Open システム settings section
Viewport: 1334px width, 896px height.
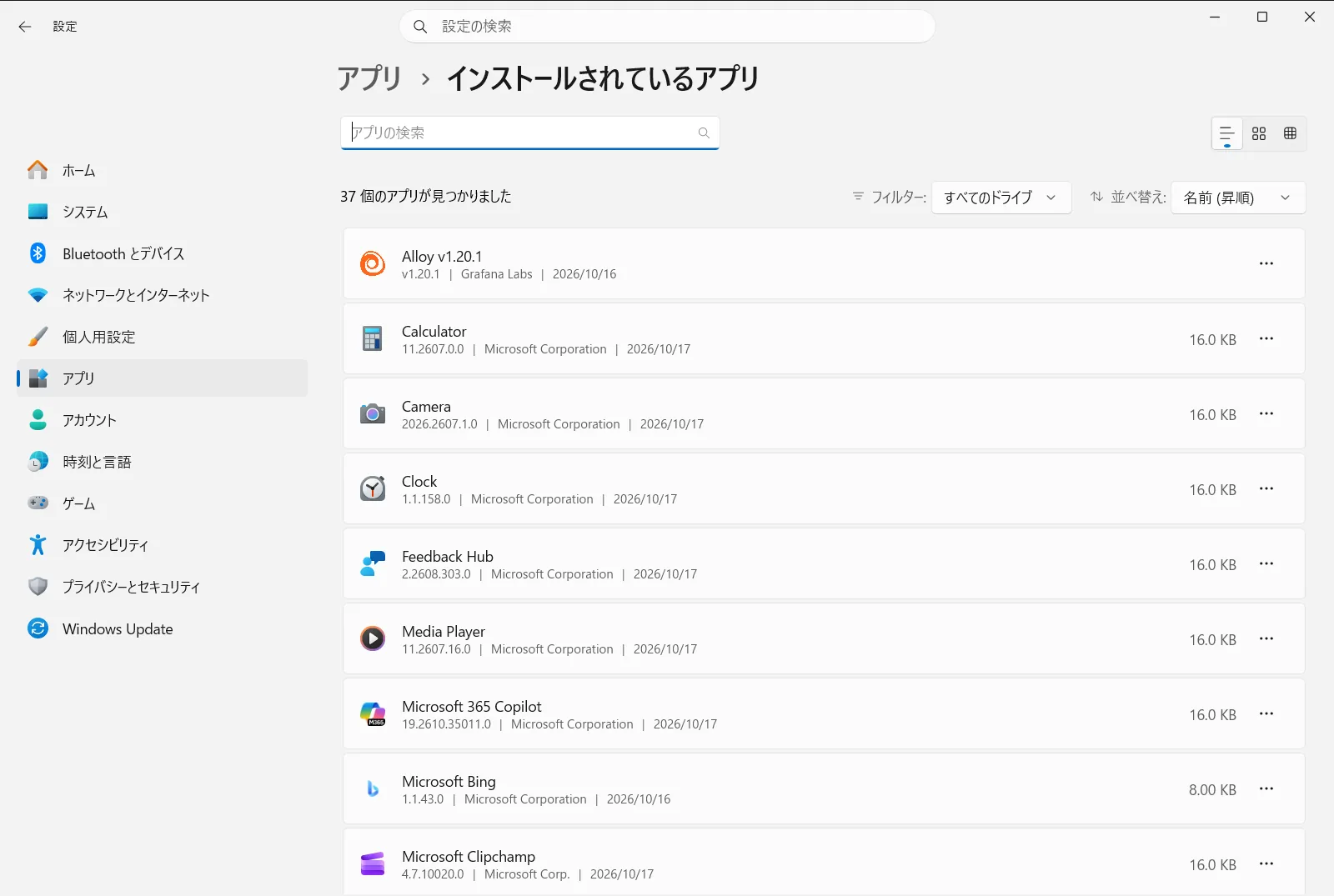tap(163, 212)
